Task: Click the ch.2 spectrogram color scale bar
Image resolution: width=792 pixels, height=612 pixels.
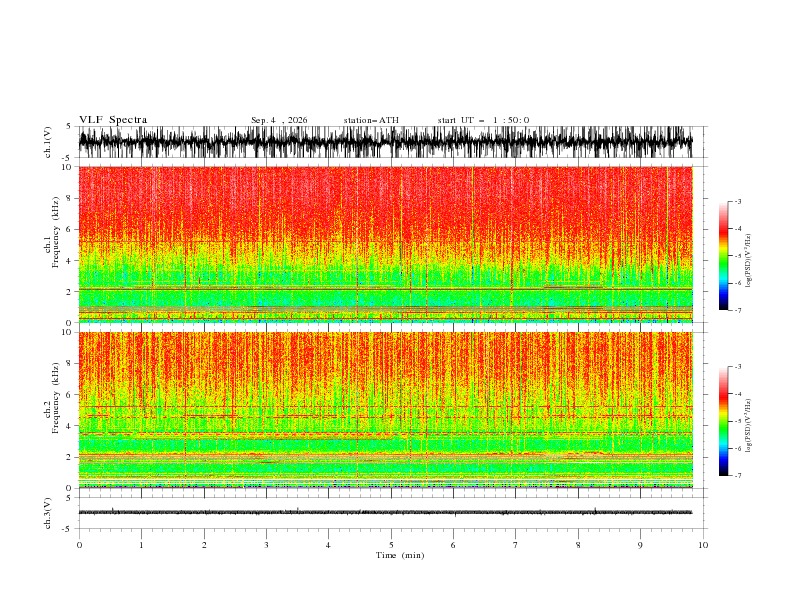Action: [723, 421]
